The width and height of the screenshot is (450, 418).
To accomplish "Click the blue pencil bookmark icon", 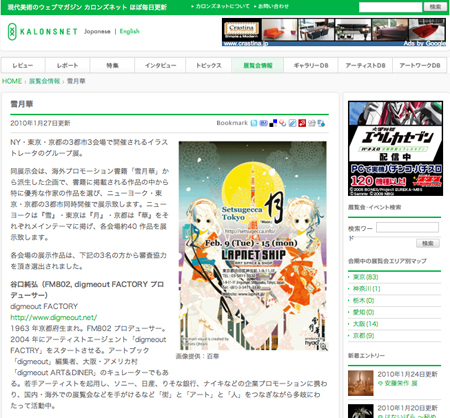I will tap(292, 123).
